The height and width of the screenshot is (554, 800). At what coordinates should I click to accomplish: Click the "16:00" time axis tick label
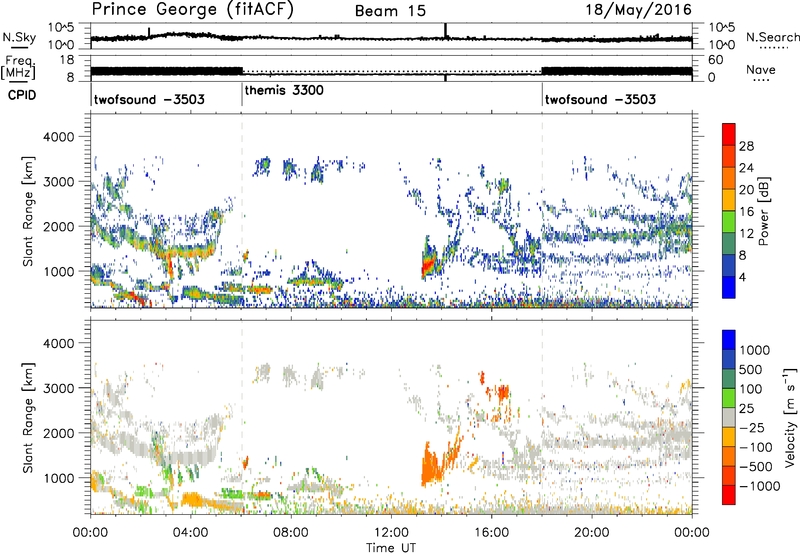[491, 533]
